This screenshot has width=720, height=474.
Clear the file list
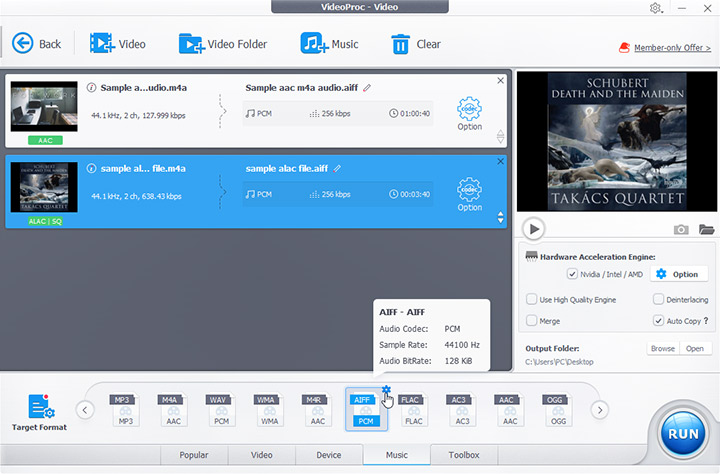416,44
